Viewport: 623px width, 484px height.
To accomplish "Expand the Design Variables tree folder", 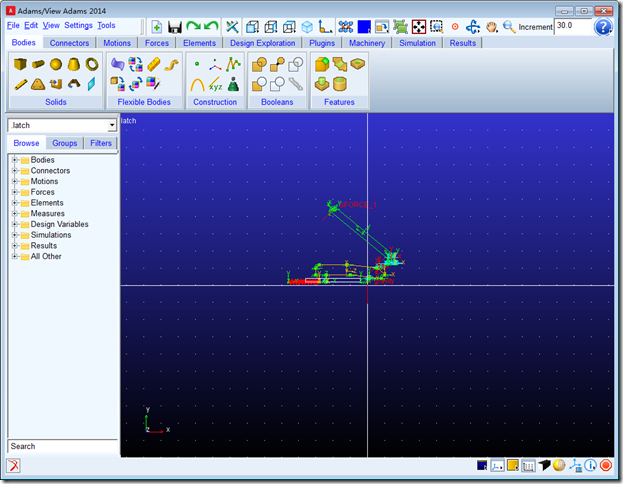I will pos(14,225).
